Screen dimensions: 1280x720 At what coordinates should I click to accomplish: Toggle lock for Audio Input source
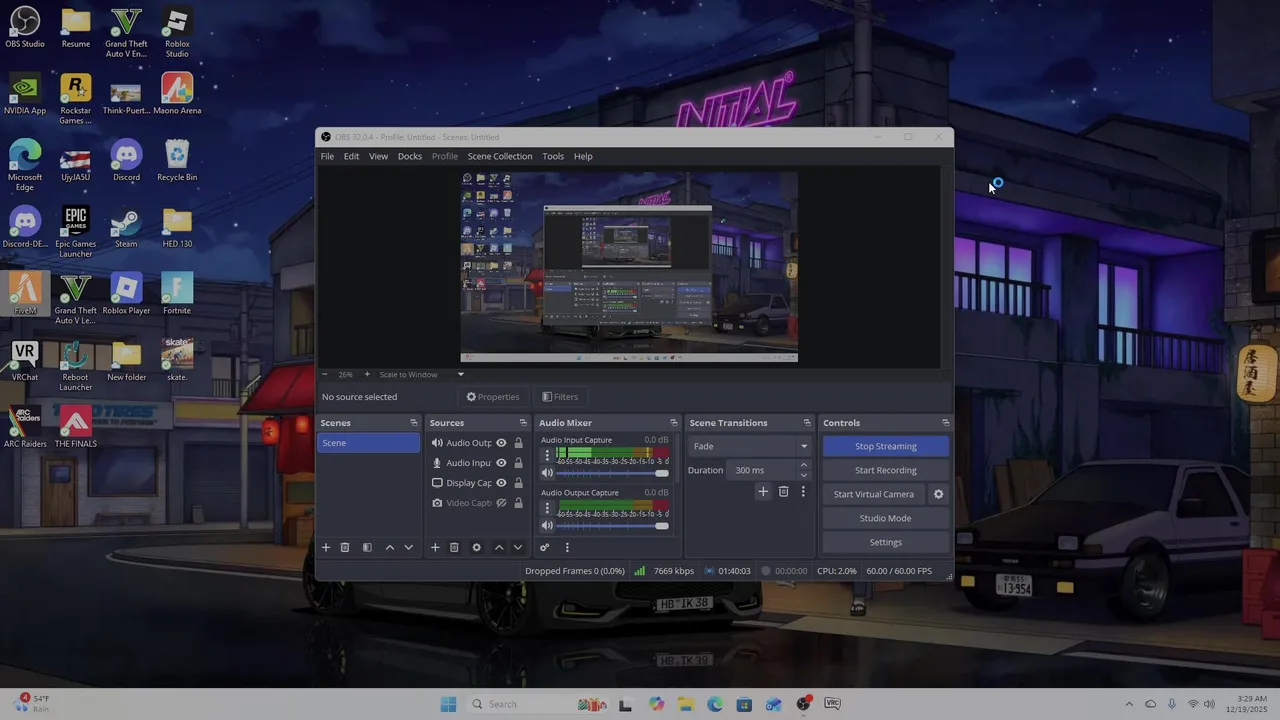pyautogui.click(x=518, y=463)
